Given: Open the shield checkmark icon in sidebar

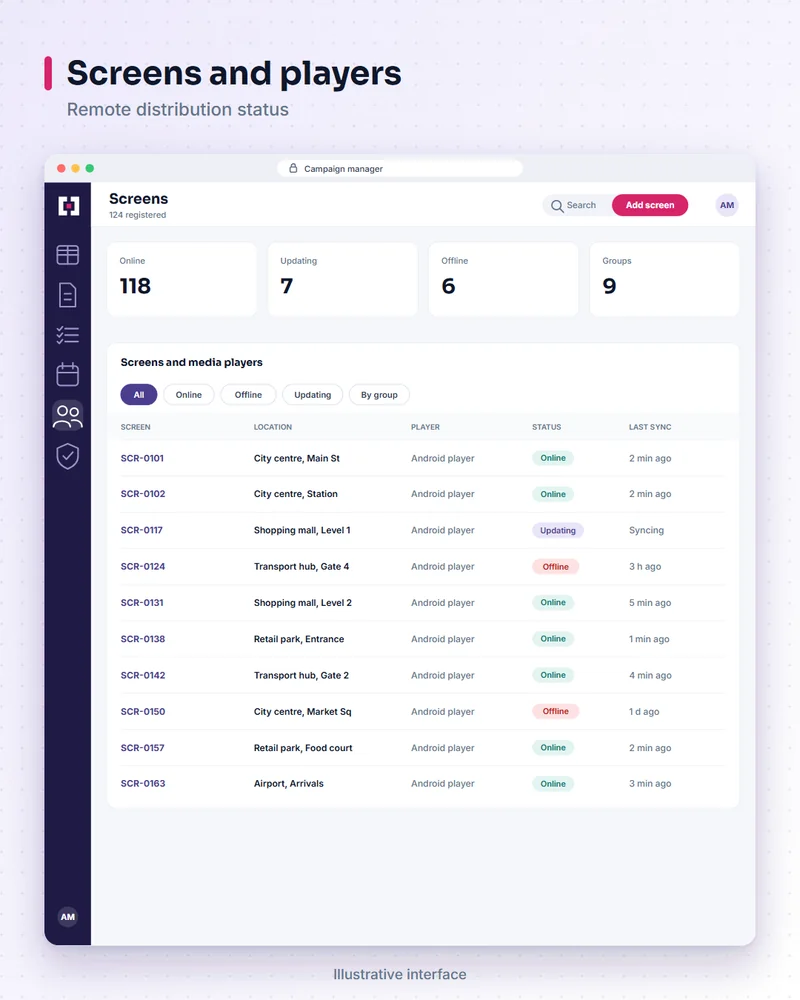Looking at the screenshot, I should click(68, 456).
